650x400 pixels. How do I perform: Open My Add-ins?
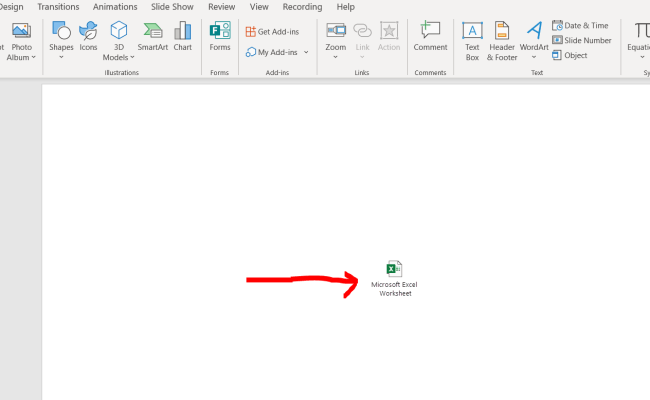(272, 52)
